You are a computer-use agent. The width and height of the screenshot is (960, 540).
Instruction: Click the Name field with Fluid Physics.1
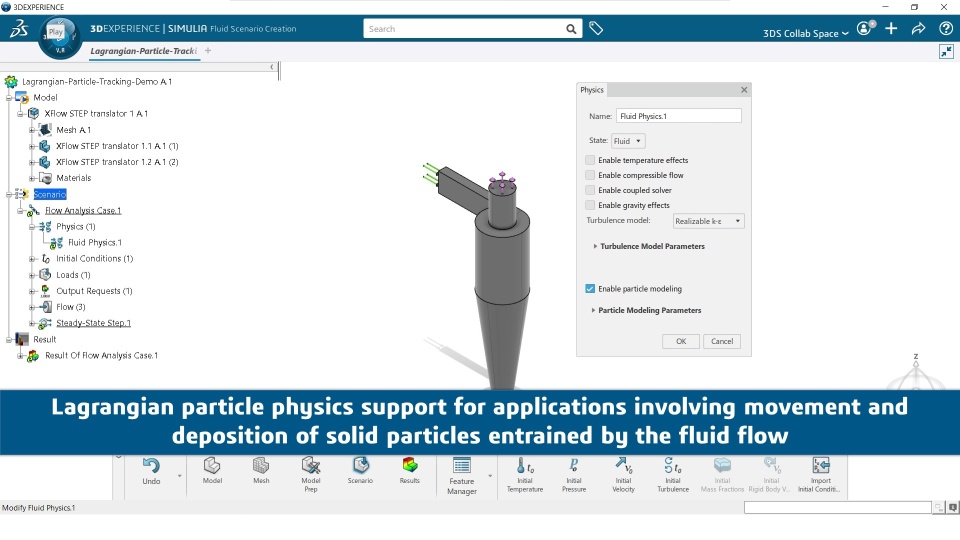tap(678, 116)
